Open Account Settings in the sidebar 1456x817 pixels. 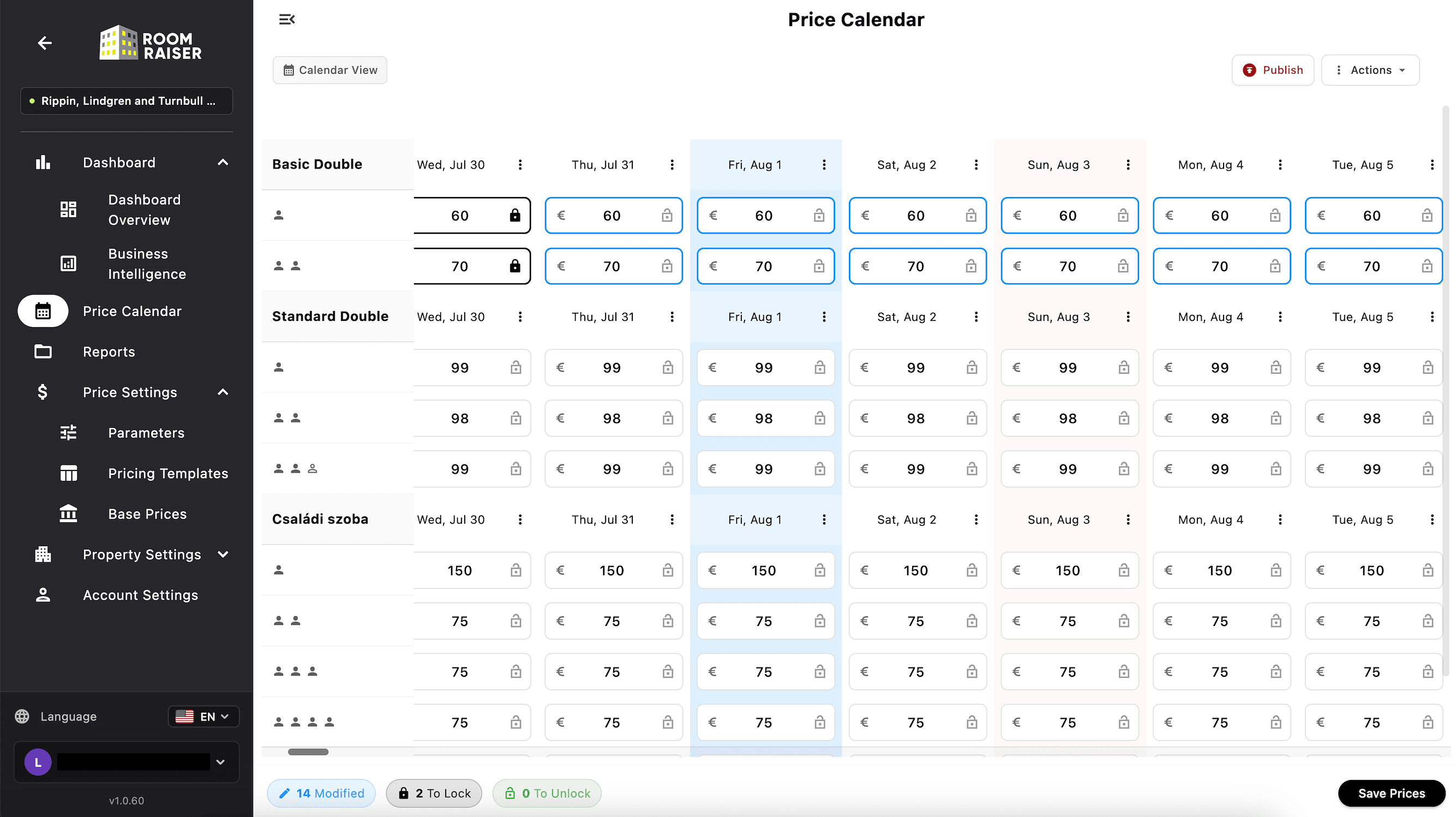[x=140, y=595]
